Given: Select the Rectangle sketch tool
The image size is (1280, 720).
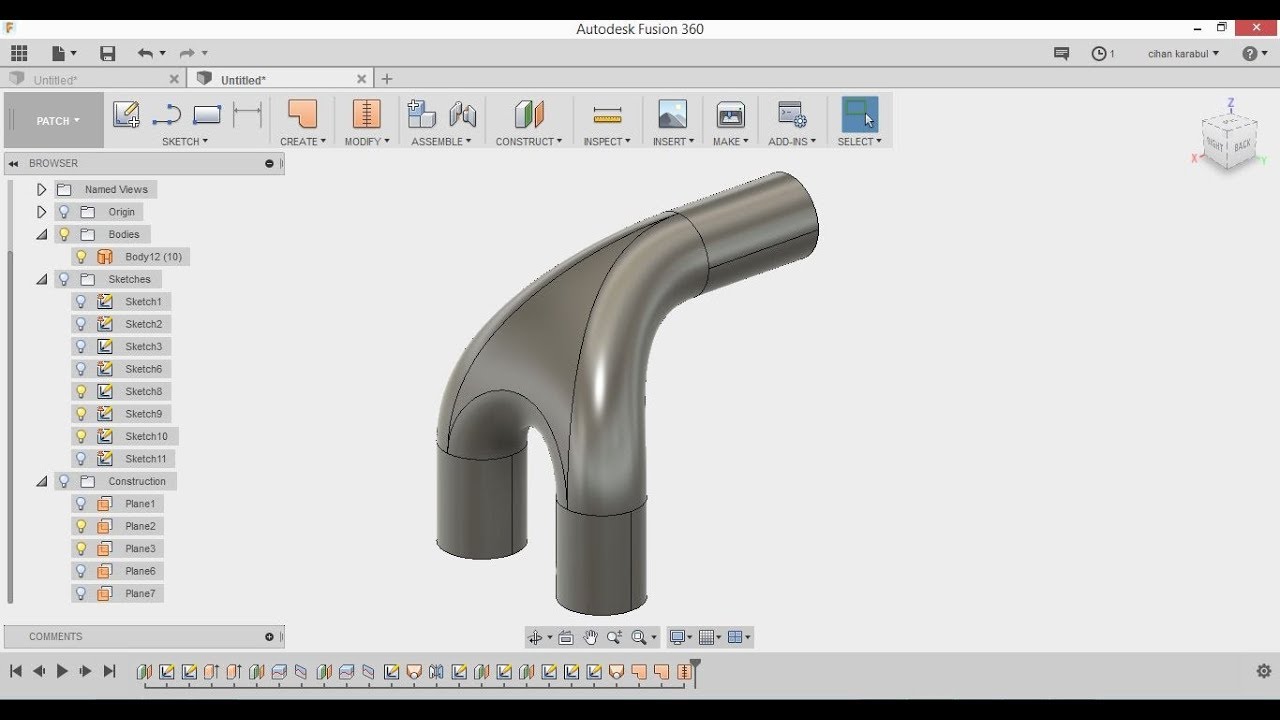Looking at the screenshot, I should (207, 115).
